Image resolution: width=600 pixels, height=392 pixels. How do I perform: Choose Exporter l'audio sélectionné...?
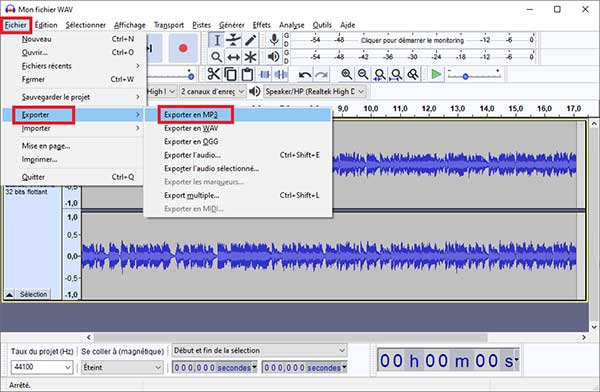coord(238,168)
